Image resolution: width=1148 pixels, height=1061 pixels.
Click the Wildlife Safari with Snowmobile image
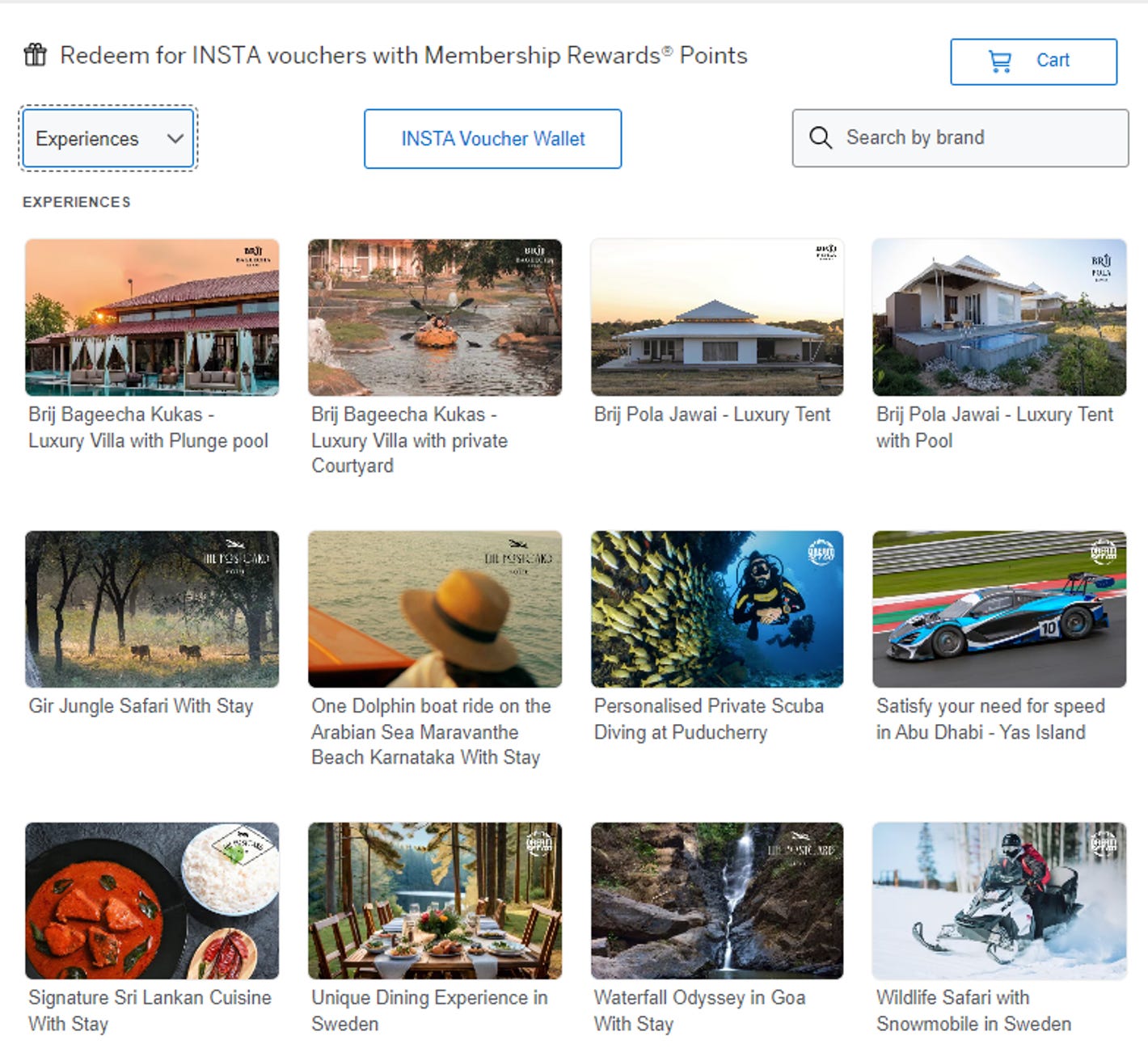click(x=1000, y=903)
